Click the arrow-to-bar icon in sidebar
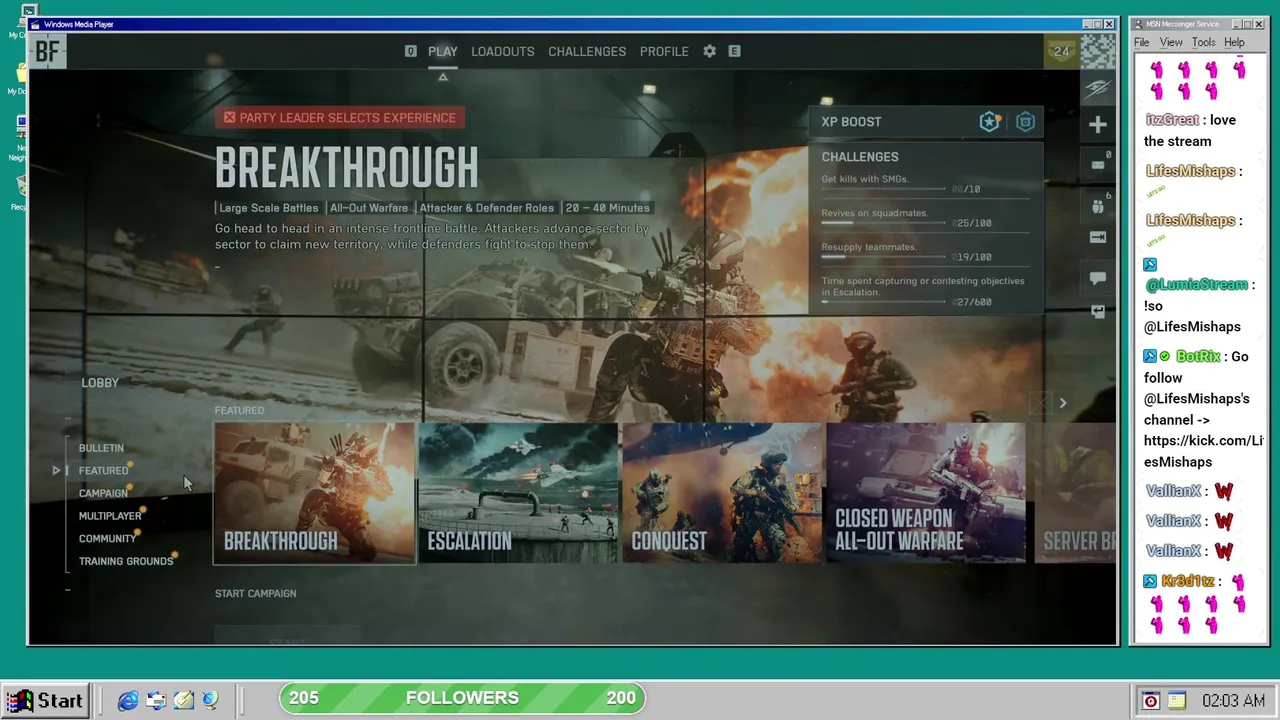The width and height of the screenshot is (1280, 720). tap(1097, 237)
